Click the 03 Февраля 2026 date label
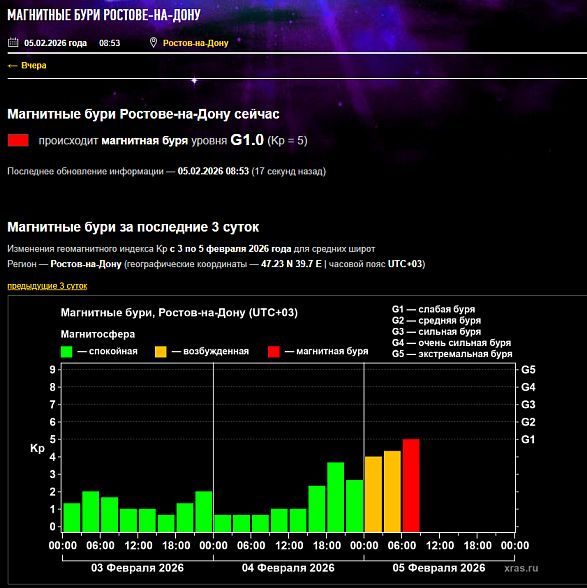Viewport: 587px width, 588px height. pos(137,568)
